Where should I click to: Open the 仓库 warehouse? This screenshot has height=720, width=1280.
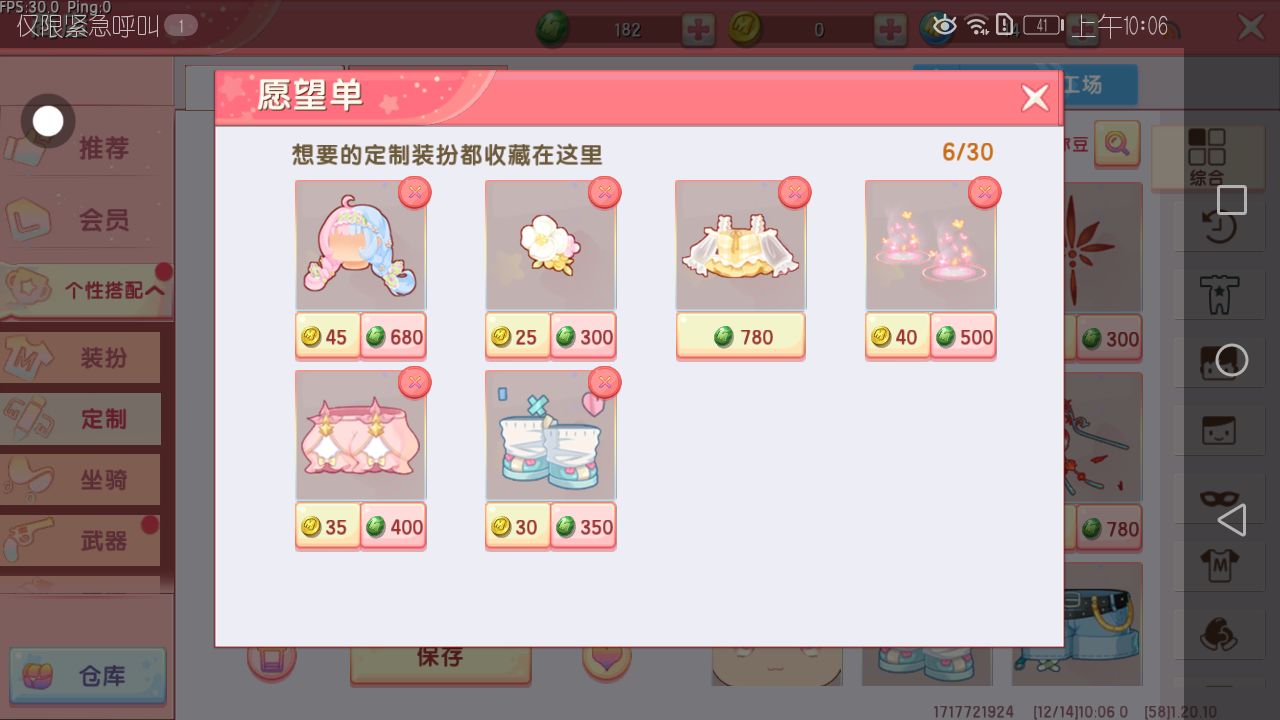88,677
